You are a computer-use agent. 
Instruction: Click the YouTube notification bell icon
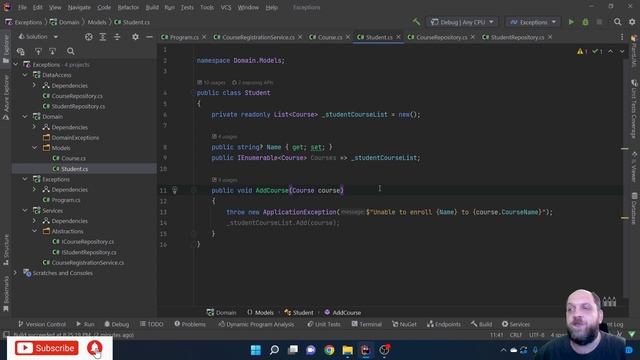pyautogui.click(x=95, y=348)
